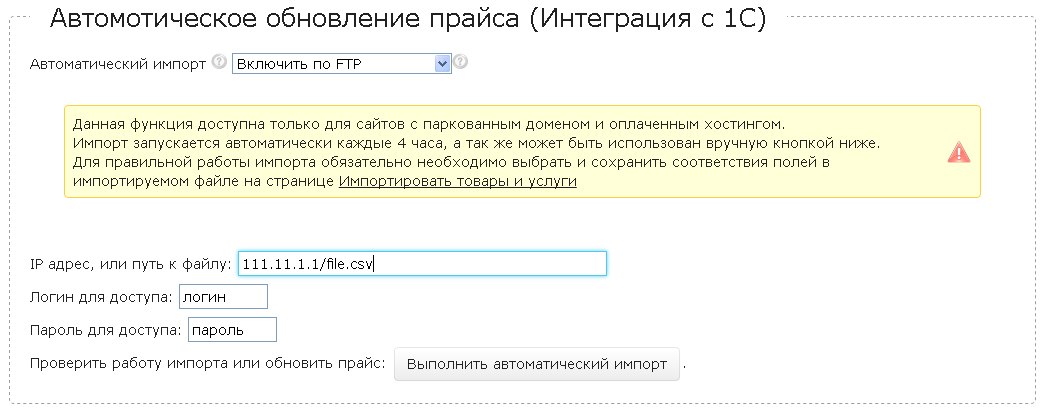The image size is (1040, 410).
Task: Click the "Пароль для доступа" label
Action: [x=105, y=330]
